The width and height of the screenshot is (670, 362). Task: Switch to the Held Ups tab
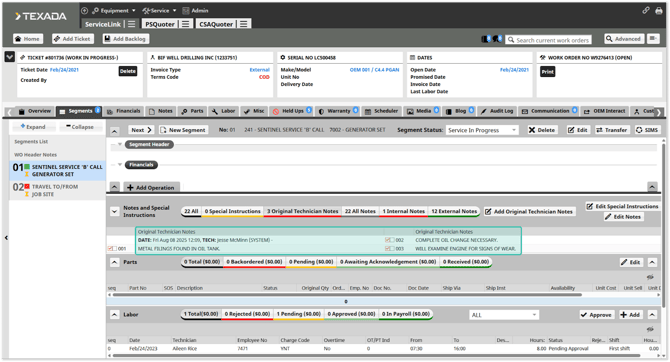click(x=292, y=111)
